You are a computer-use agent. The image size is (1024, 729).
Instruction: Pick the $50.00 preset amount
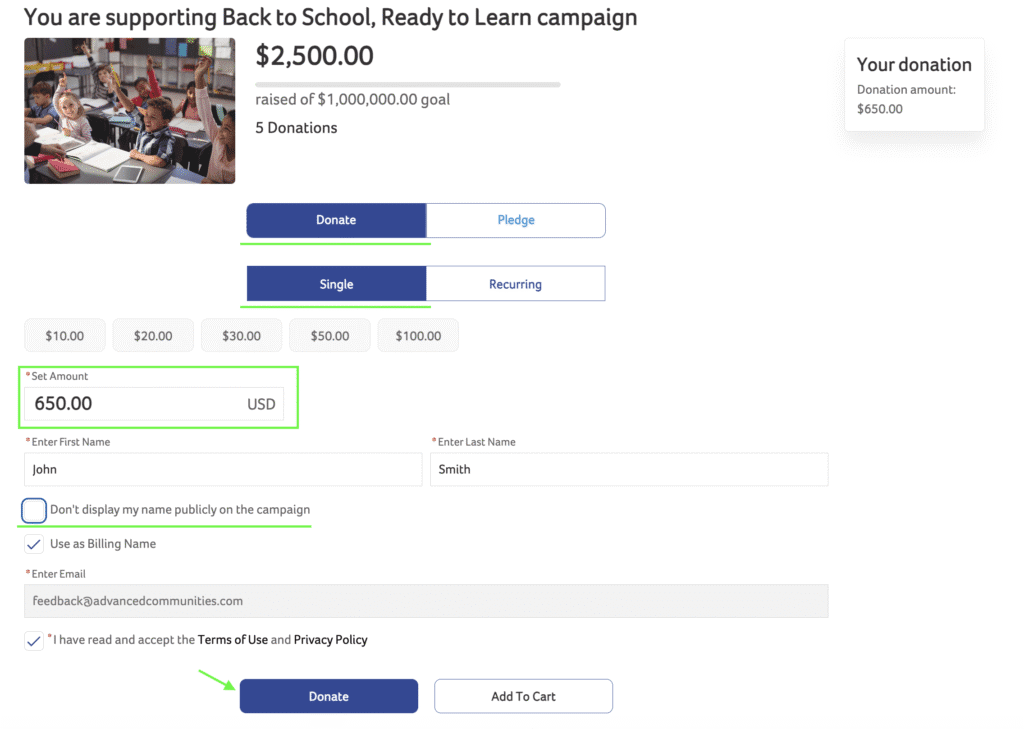[330, 336]
